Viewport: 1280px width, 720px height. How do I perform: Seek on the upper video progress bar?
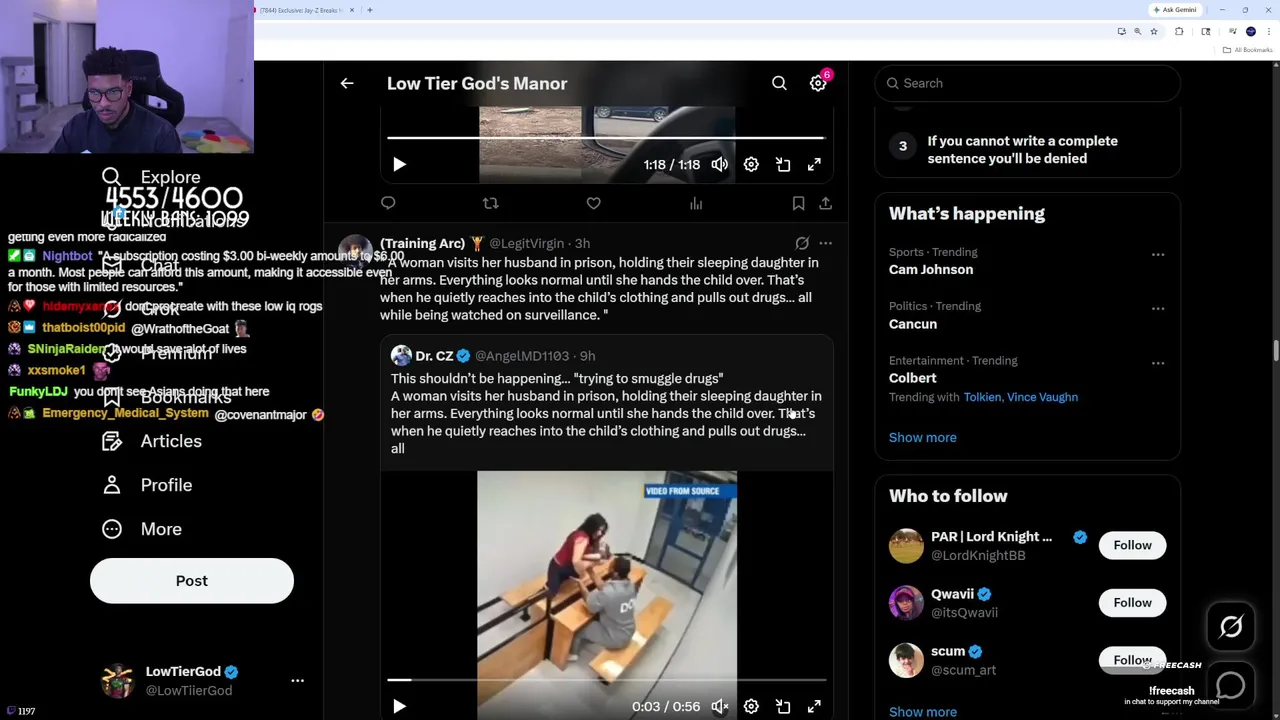606,138
